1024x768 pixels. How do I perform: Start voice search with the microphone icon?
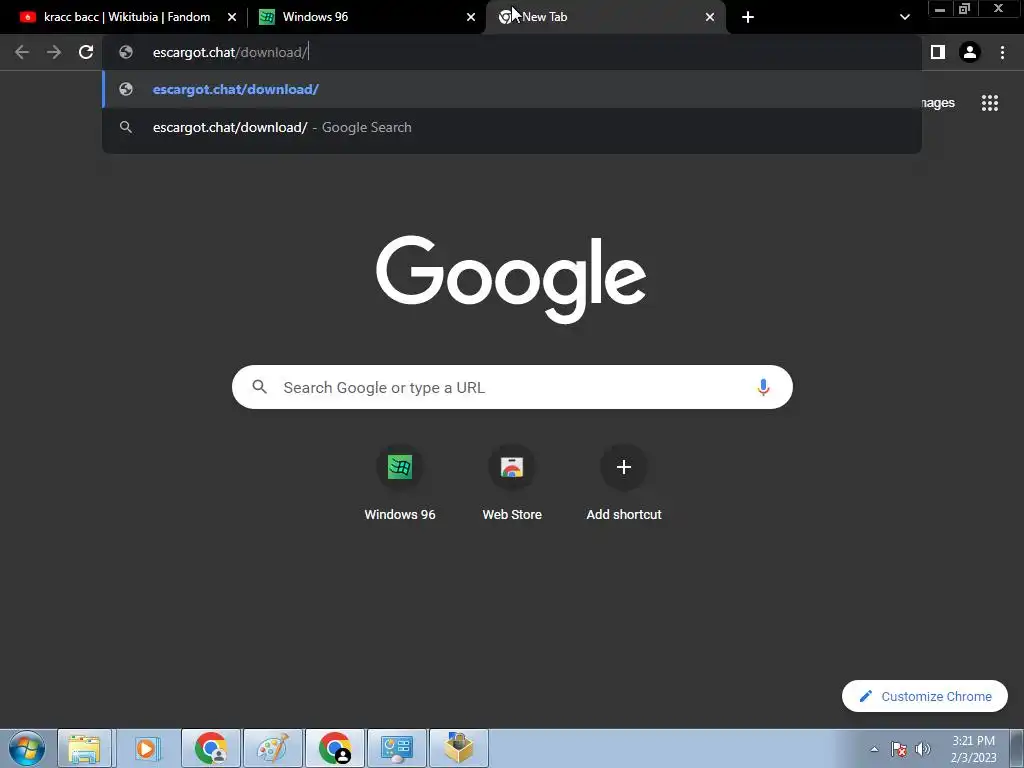[763, 387]
